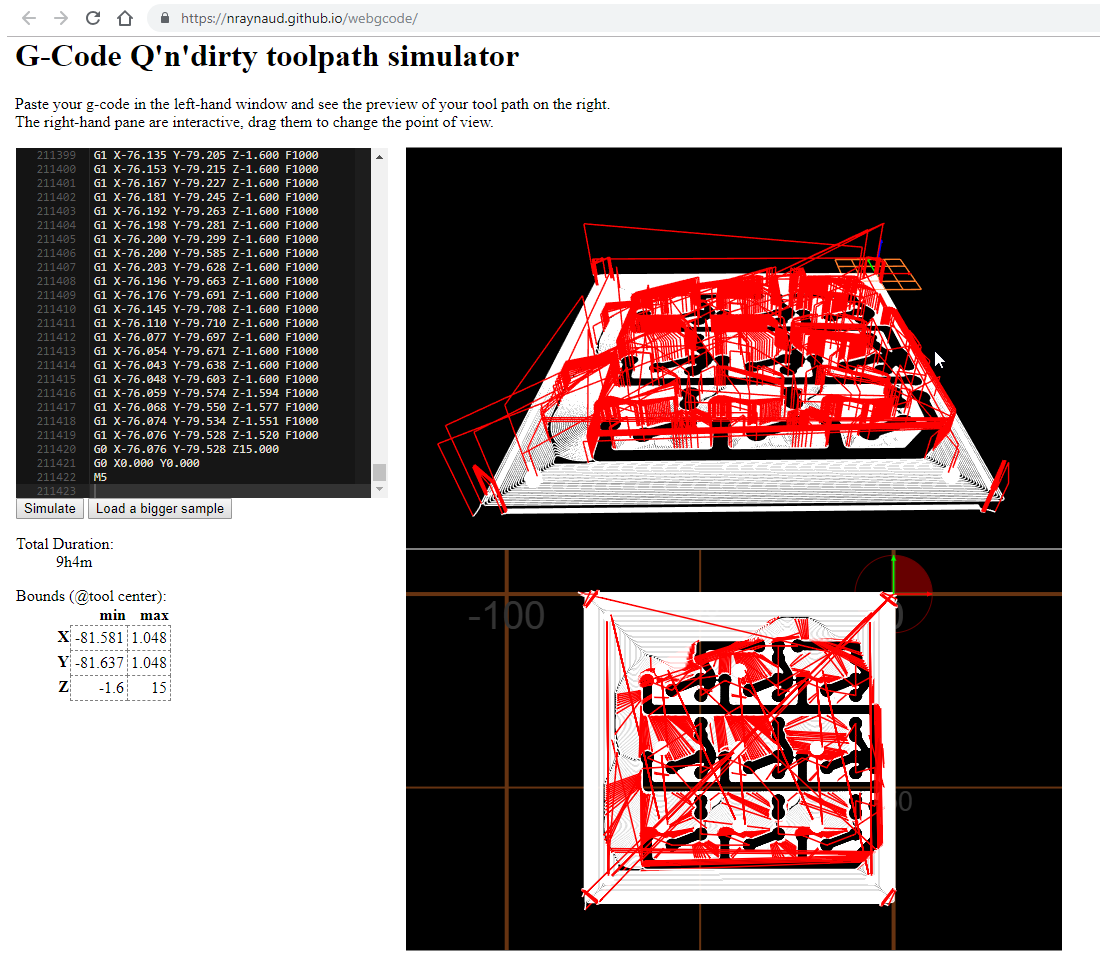Click the scroll-down arrow on the g-code panel

tap(378, 489)
